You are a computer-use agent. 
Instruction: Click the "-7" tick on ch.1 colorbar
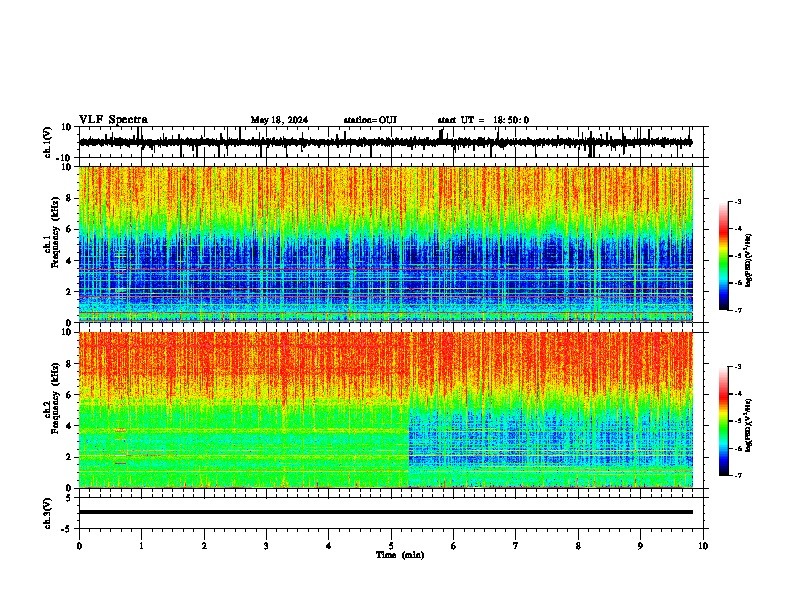[737, 310]
